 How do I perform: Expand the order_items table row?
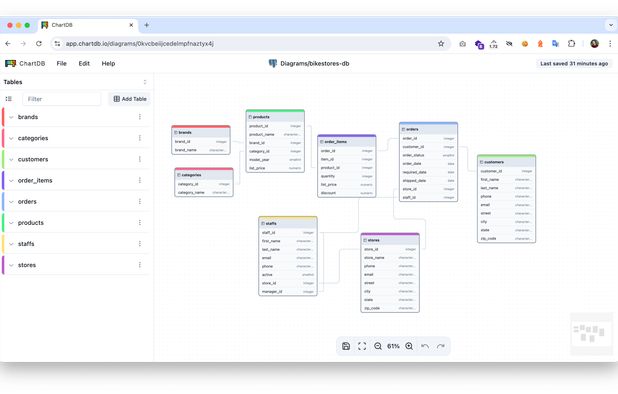pyautogui.click(x=11, y=180)
